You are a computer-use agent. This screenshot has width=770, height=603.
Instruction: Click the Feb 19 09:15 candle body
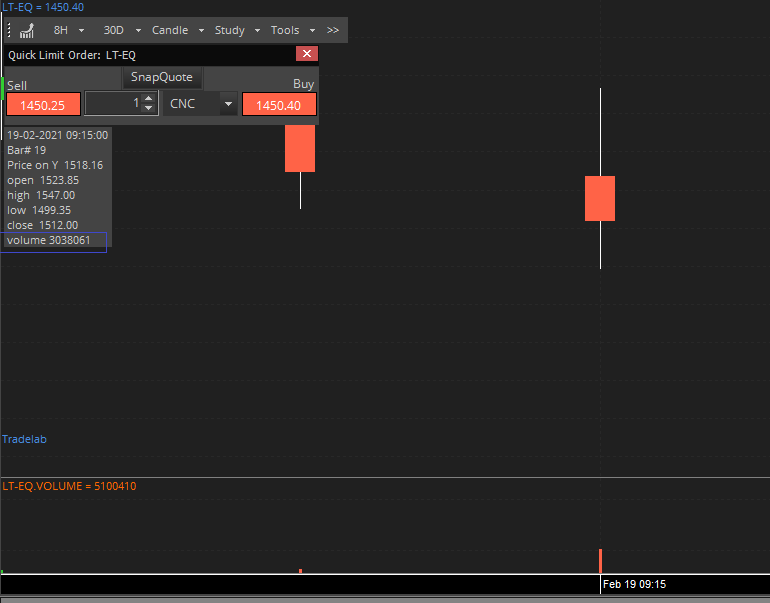[x=600, y=198]
